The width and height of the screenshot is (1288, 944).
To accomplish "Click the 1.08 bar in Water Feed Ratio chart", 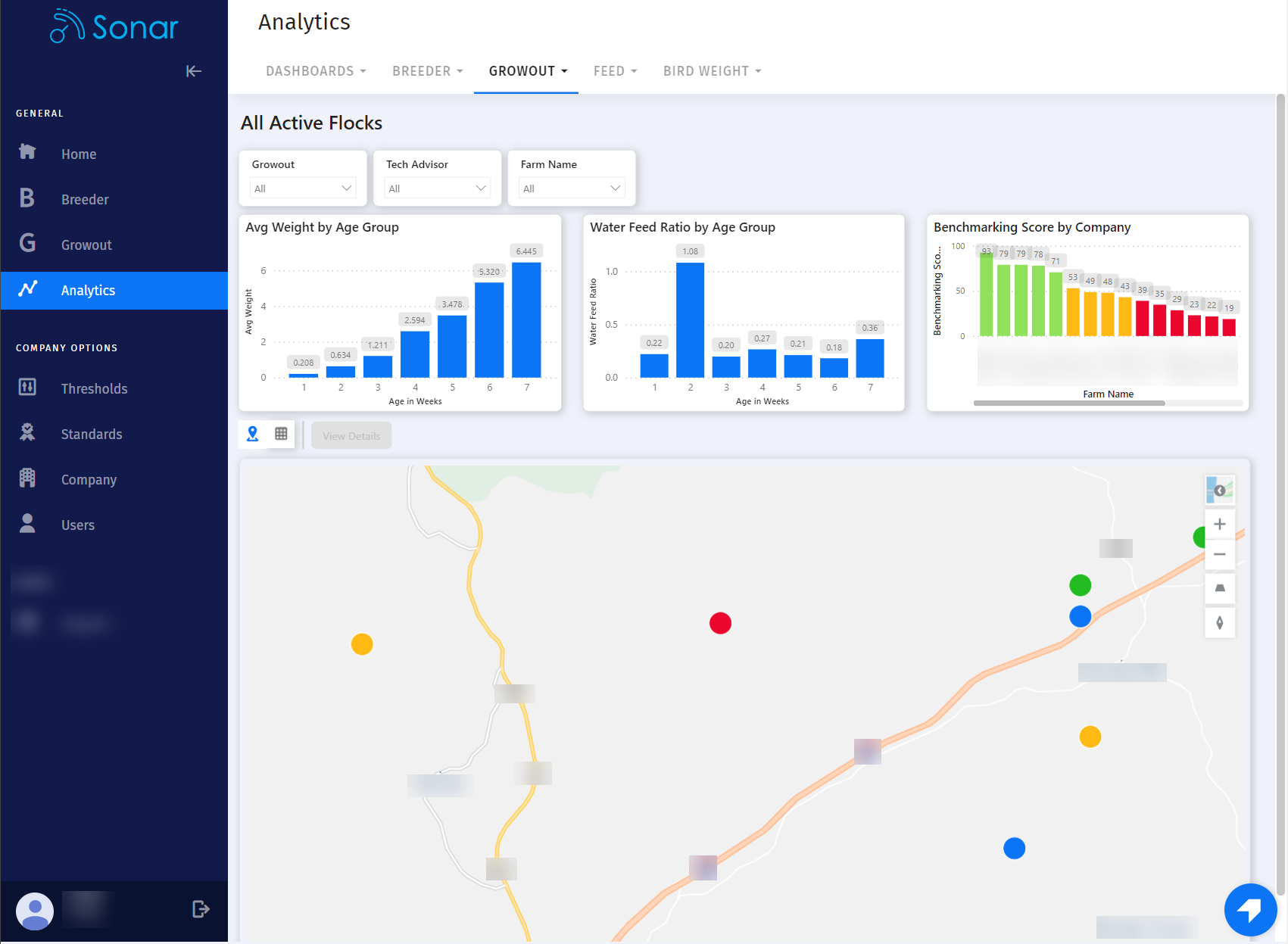I will tap(690, 319).
